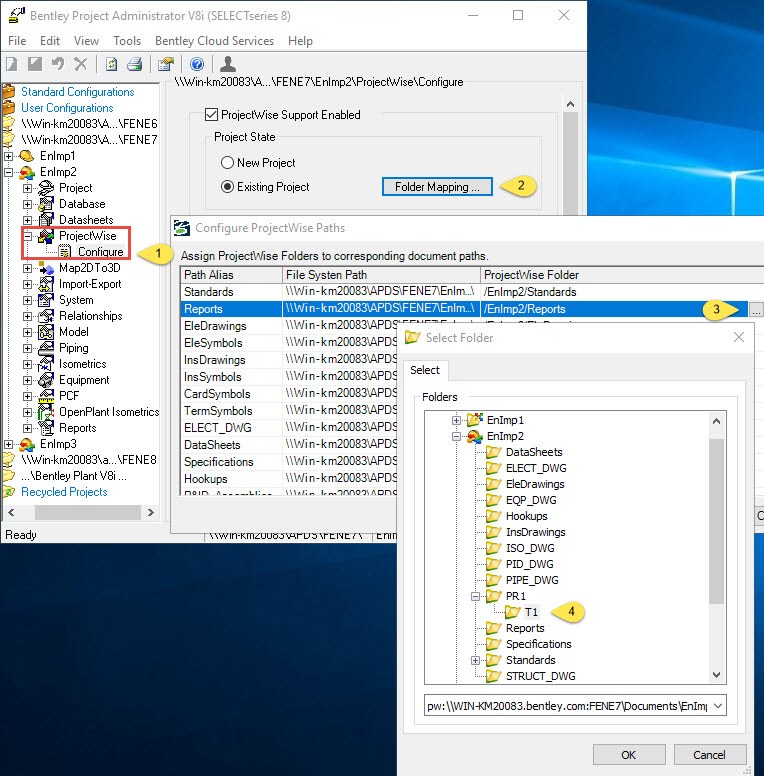Select the Standards row in path table
The height and width of the screenshot is (776, 764).
472,292
